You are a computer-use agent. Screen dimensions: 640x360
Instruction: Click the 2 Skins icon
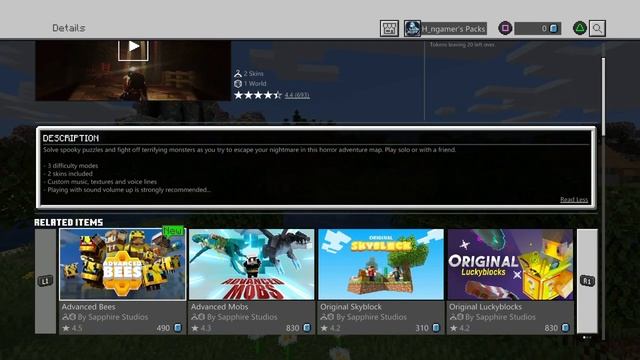click(238, 73)
